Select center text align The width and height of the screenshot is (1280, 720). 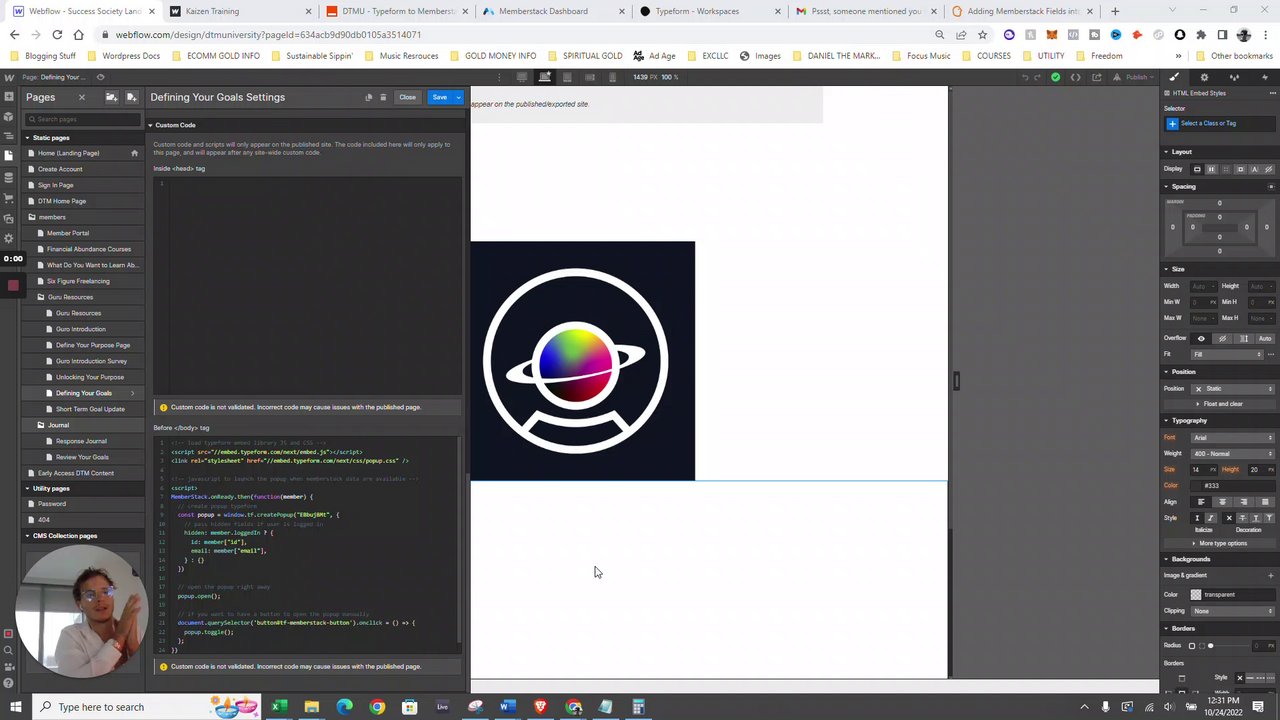click(1222, 502)
